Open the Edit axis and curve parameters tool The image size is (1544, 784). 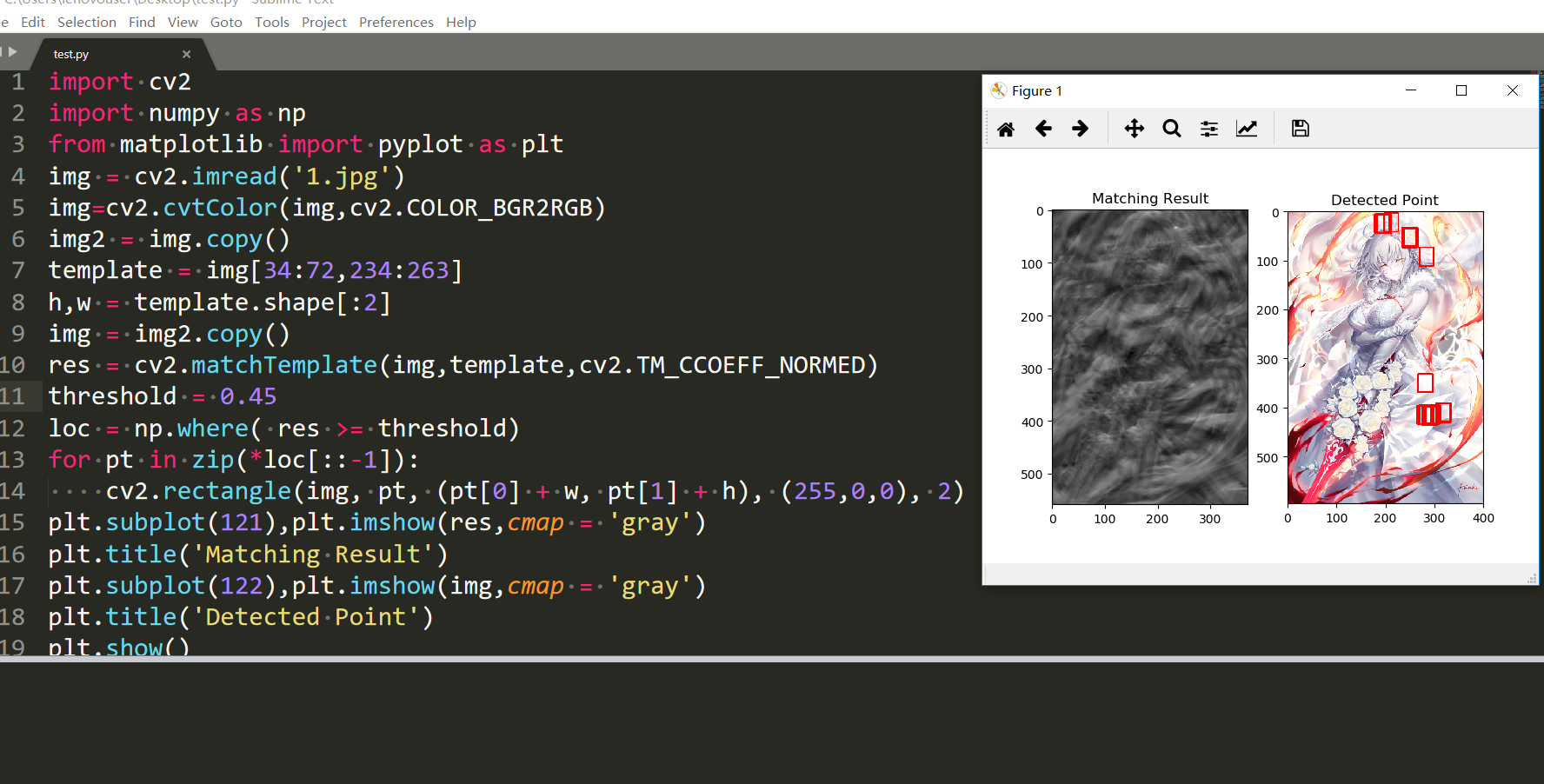coord(1247,129)
